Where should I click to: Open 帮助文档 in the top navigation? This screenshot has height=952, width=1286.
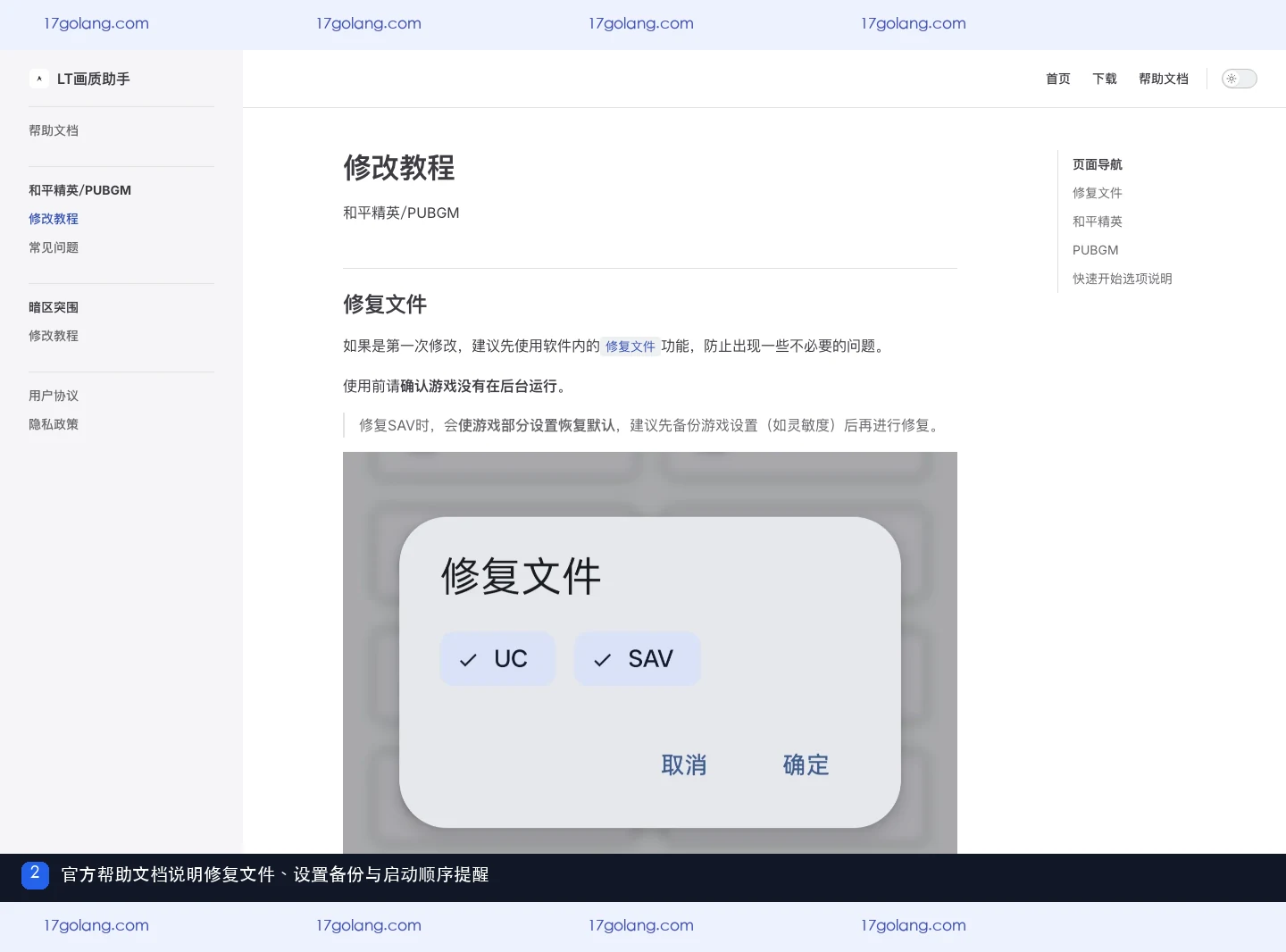click(1164, 79)
